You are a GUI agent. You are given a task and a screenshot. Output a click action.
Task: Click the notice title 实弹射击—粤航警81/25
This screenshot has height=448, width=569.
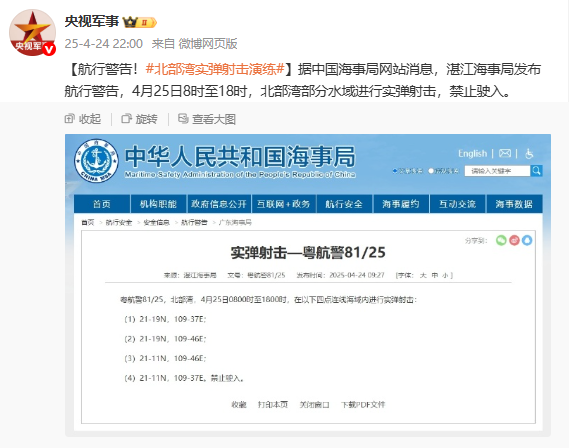tap(308, 252)
